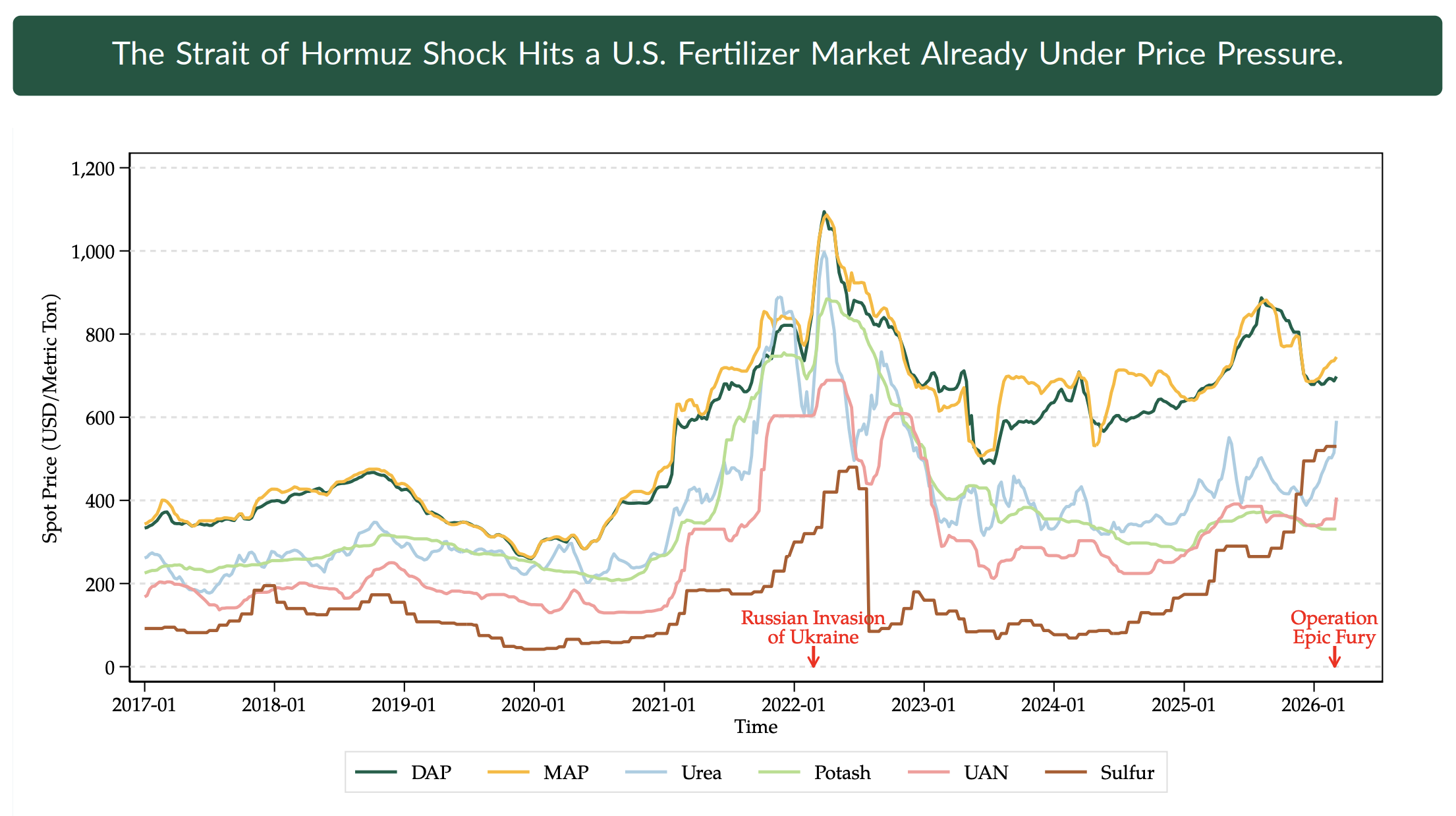Image resolution: width=1456 pixels, height=816 pixels.
Task: Click the "Russian Invasion of Ukraine" annotation
Action: click(x=813, y=627)
